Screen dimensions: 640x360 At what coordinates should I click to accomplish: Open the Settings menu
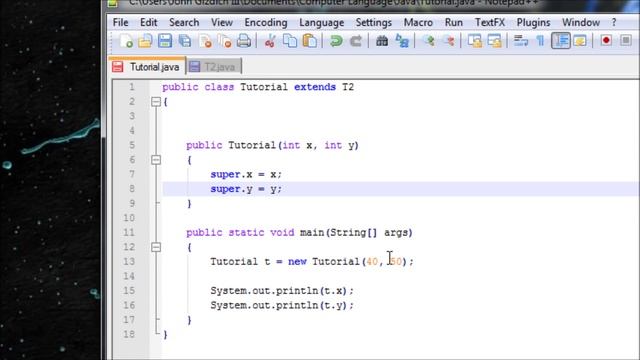[x=373, y=22]
